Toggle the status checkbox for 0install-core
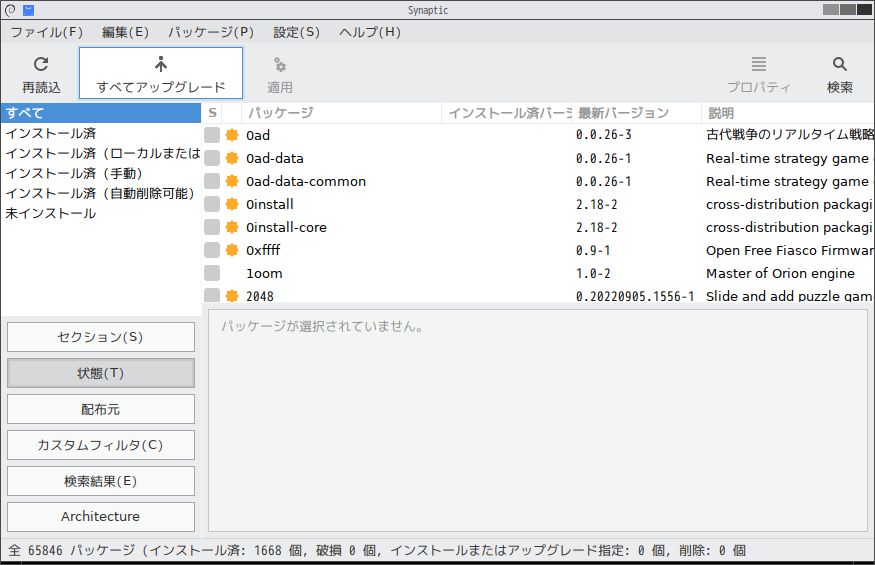This screenshot has width=875, height=565. coord(212,227)
